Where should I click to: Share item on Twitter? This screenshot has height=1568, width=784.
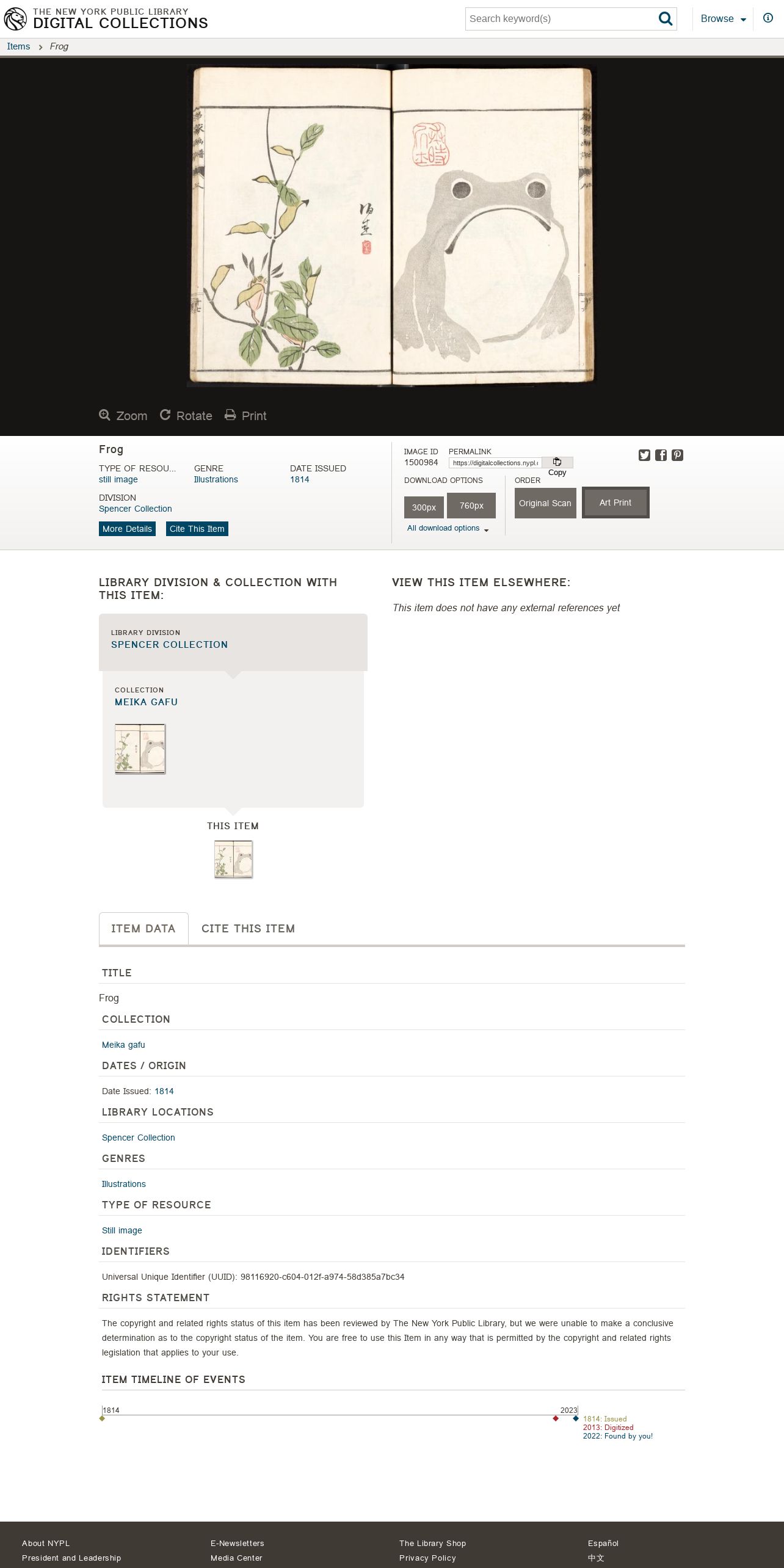tap(644, 456)
